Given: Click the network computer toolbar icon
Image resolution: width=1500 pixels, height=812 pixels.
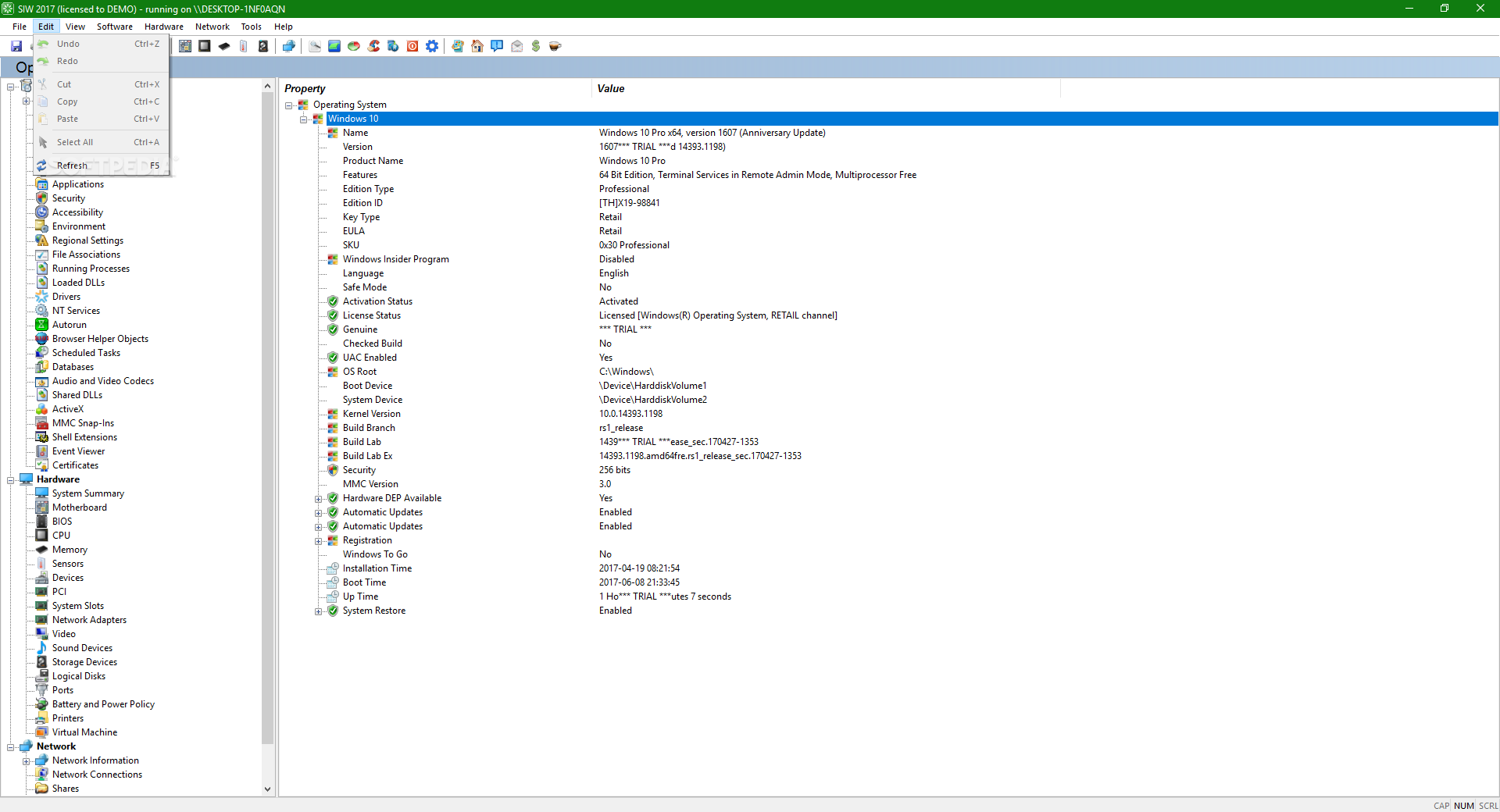Looking at the screenshot, I should point(289,46).
